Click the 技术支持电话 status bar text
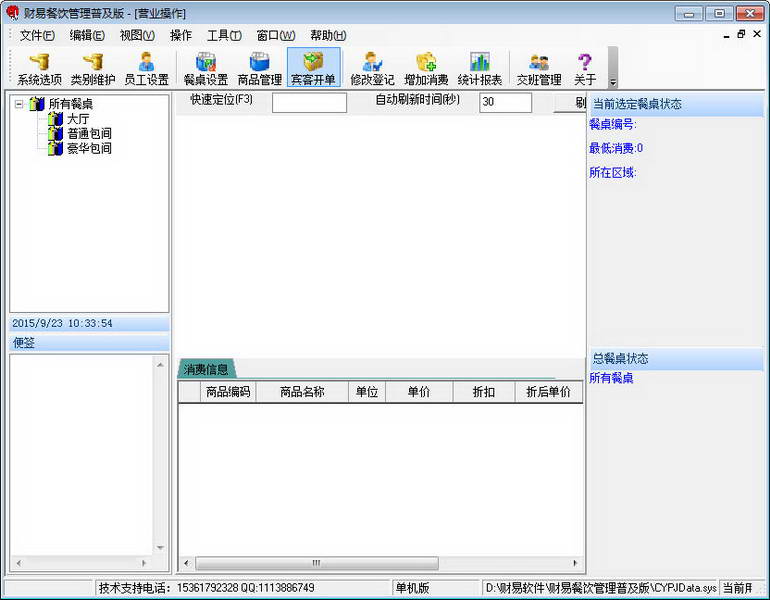Viewport: 770px width, 600px height. coord(206,588)
